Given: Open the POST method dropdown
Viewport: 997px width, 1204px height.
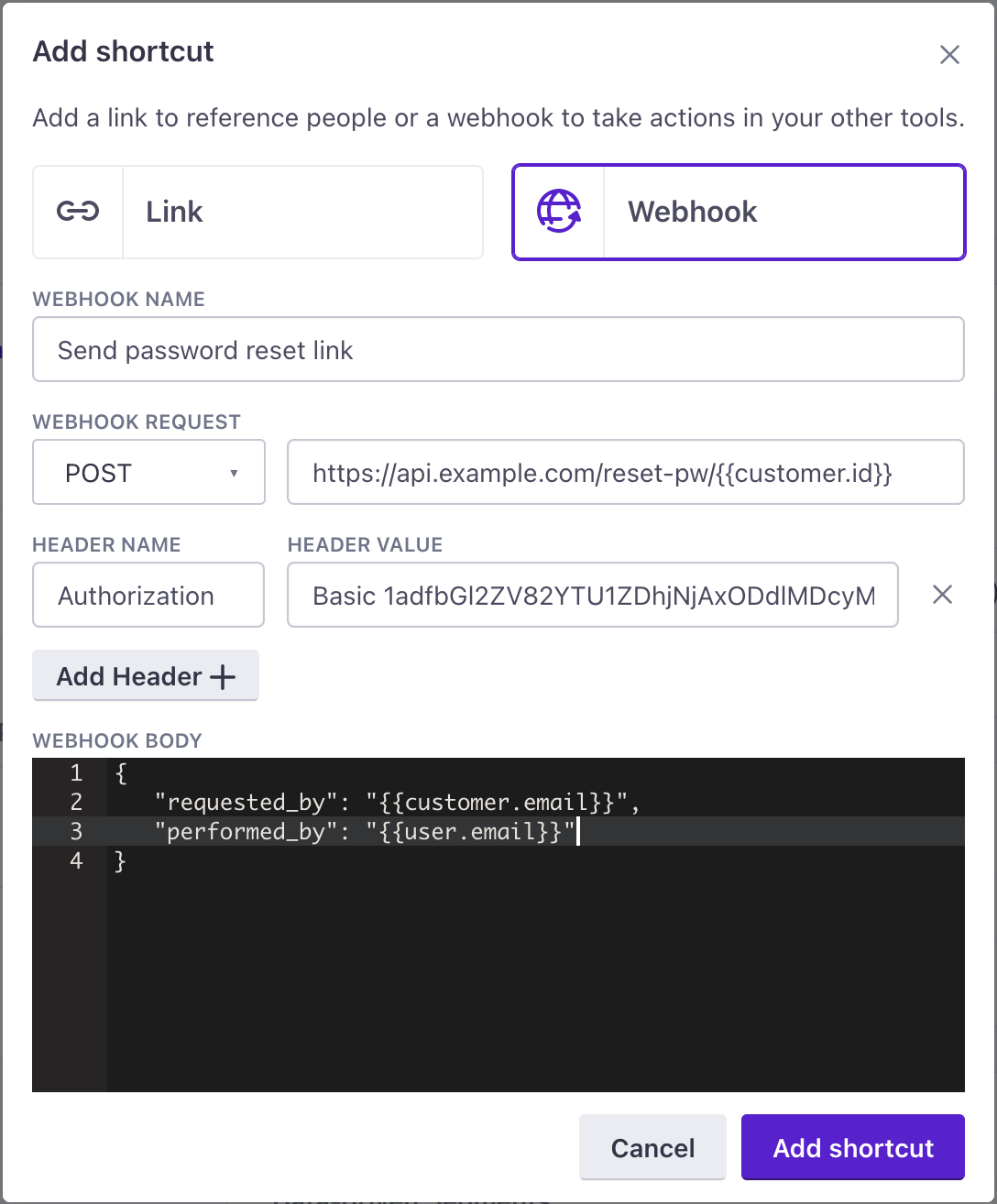Looking at the screenshot, I should 148,473.
